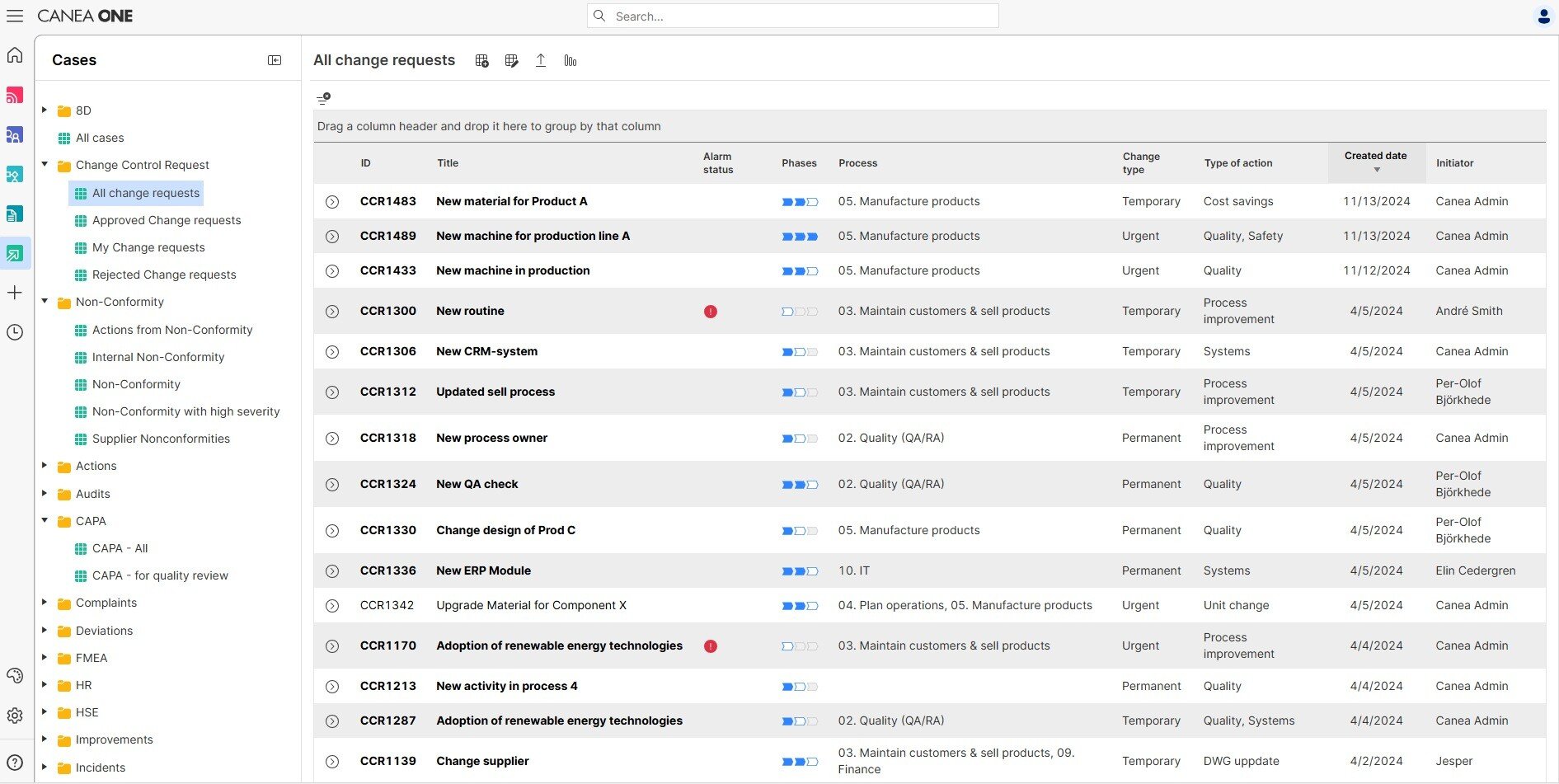Add new content via the plus icon in sidebar
The height and width of the screenshot is (784, 1559).
click(15, 292)
